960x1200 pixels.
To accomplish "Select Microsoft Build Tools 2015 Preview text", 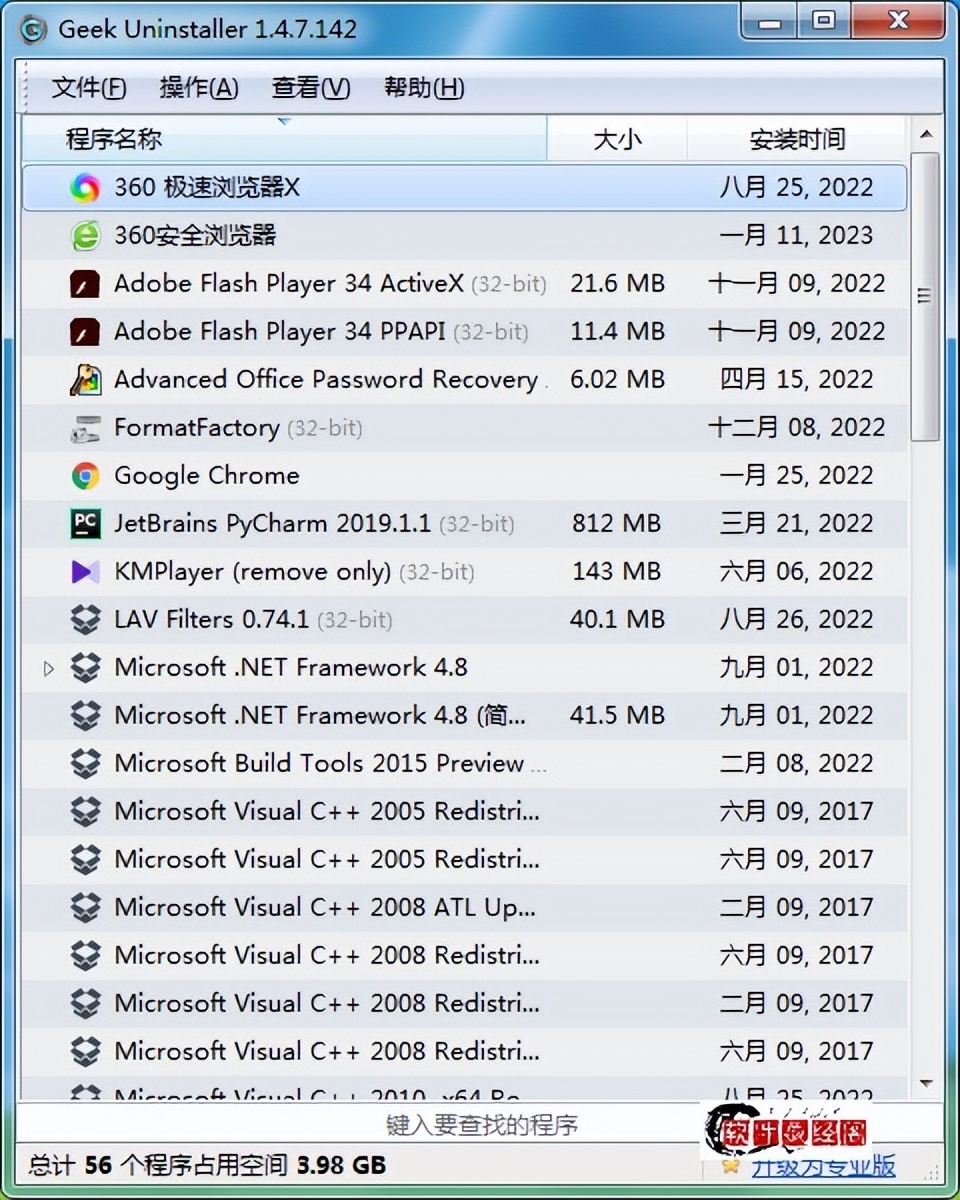I will (x=319, y=764).
